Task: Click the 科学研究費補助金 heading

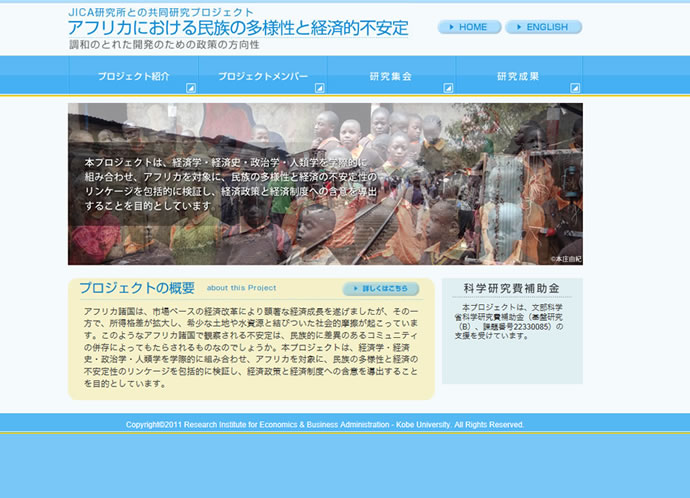Action: pyautogui.click(x=511, y=289)
